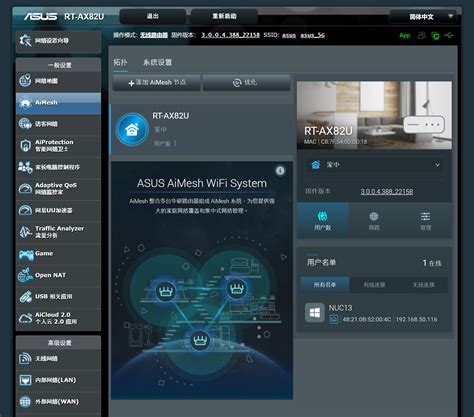Open the 无线路由器 operation mode link
Screen dimensions: 474x417
tap(154, 35)
